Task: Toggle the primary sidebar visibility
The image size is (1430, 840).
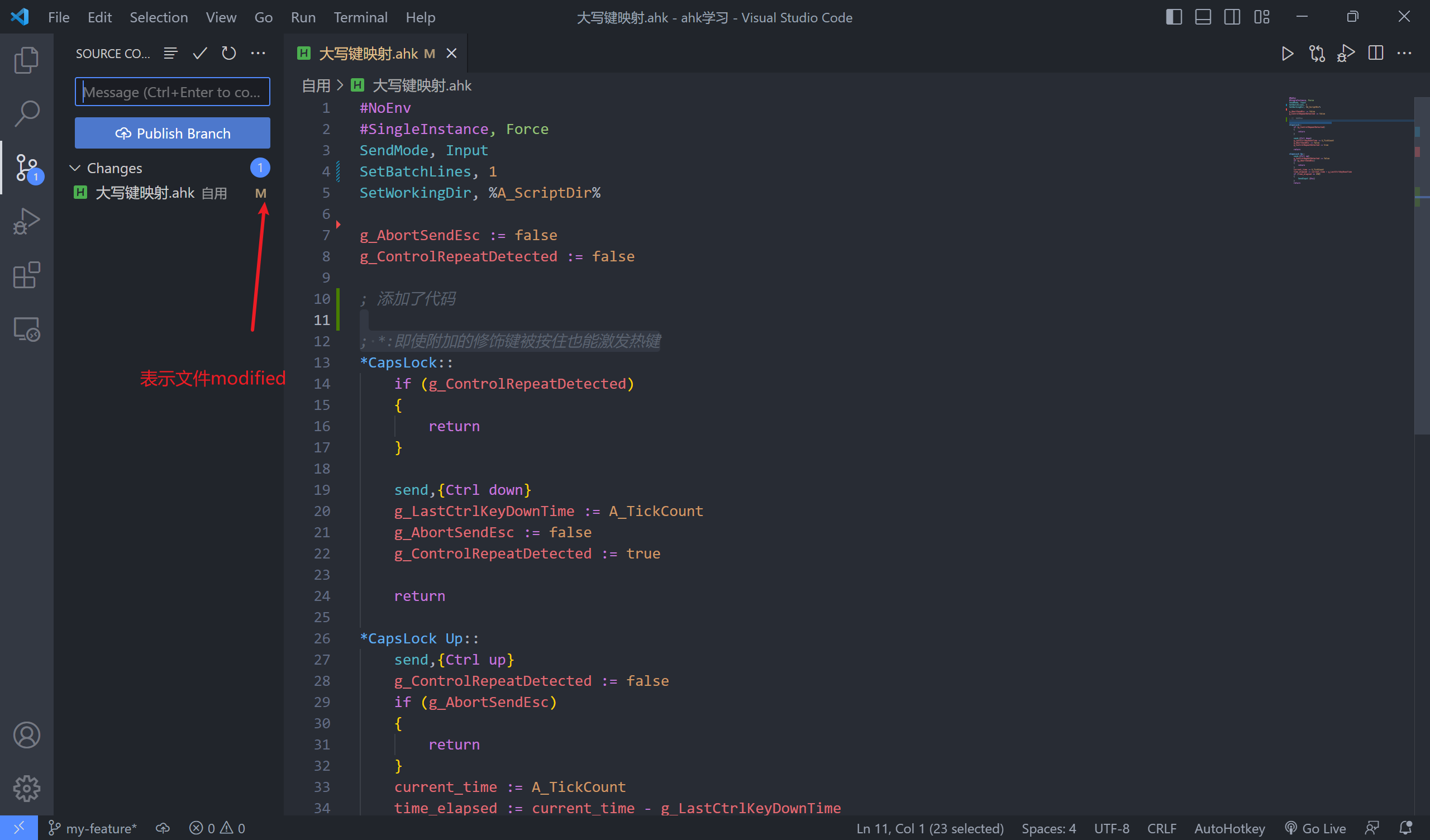Action: click(1173, 17)
